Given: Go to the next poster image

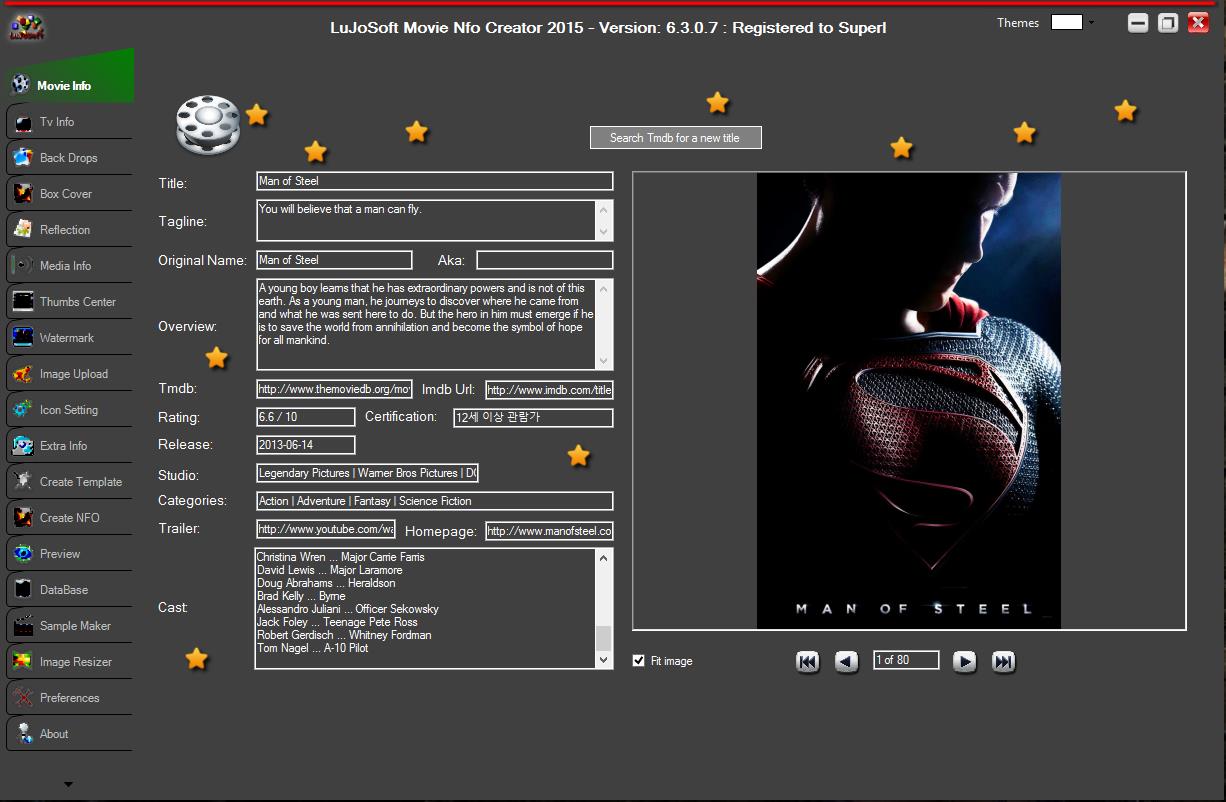Looking at the screenshot, I should coord(964,661).
